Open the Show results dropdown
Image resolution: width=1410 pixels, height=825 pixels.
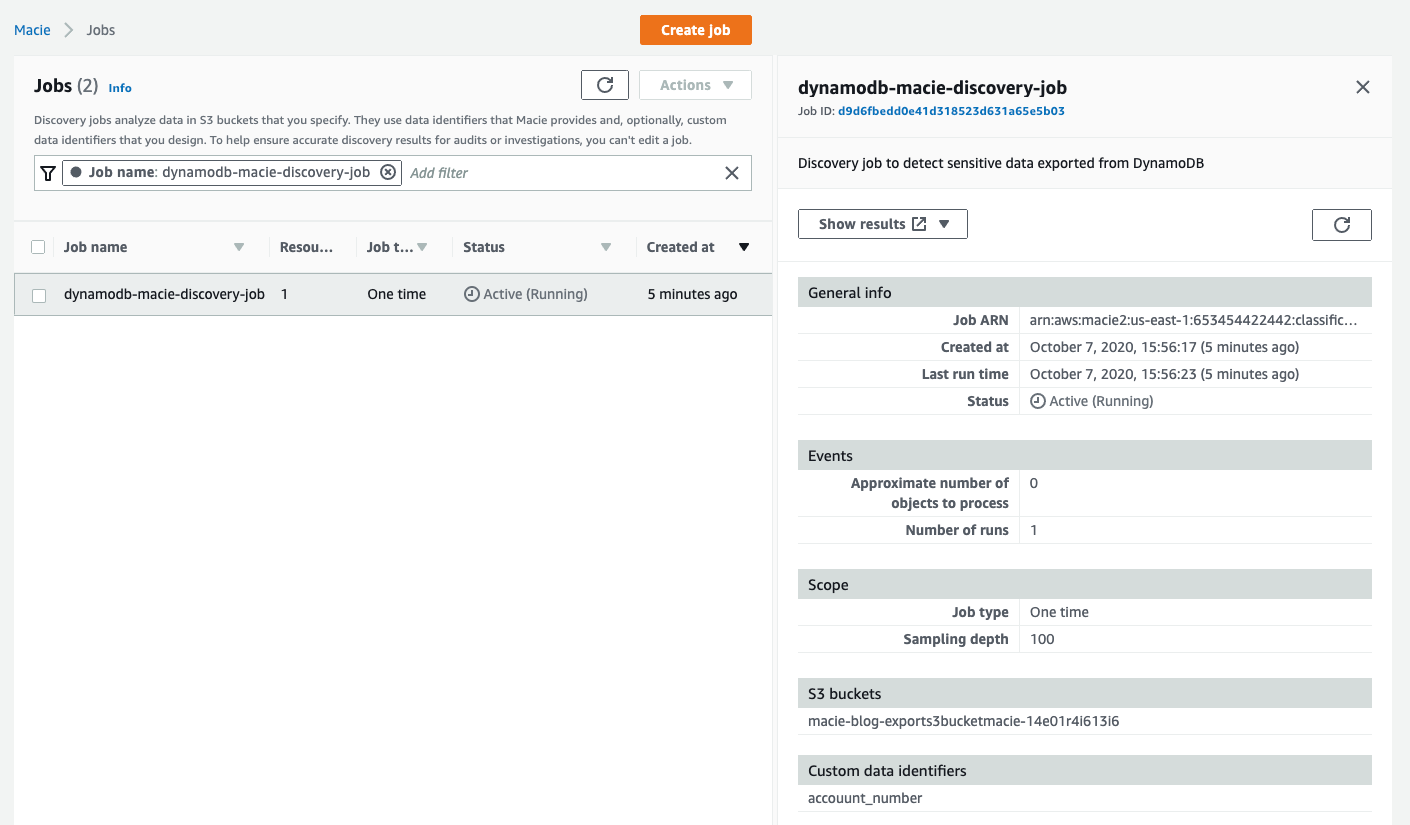[945, 224]
